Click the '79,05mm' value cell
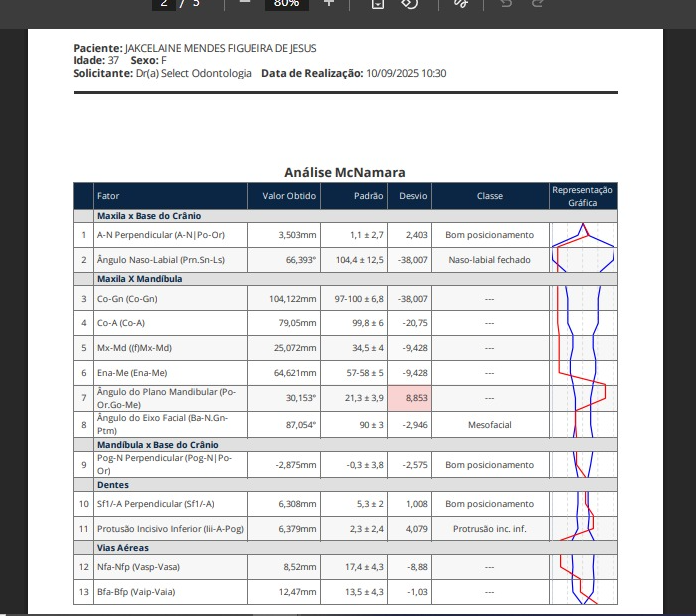 [x=284, y=323]
